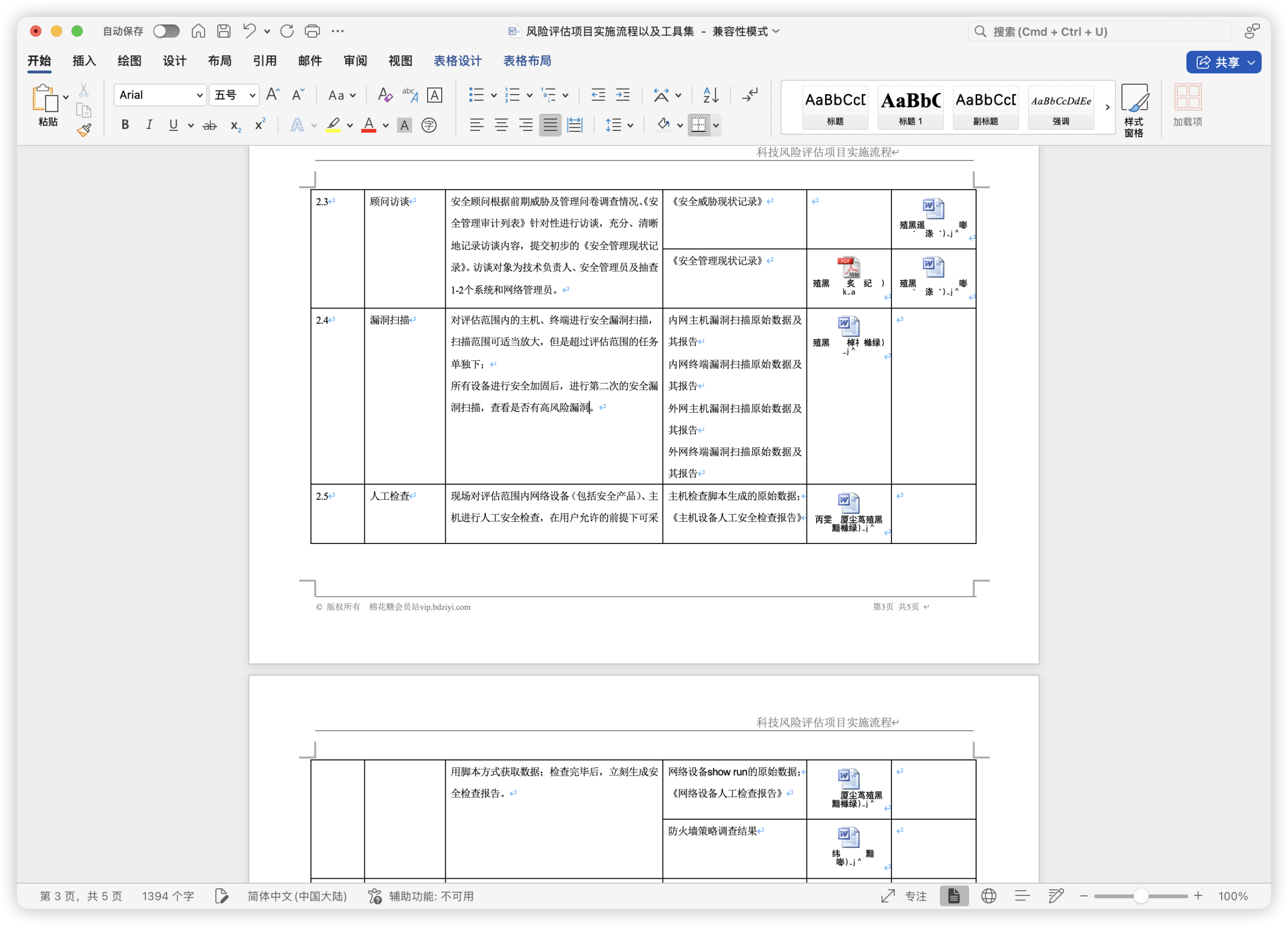Toggle Italic formatting
This screenshot has height=926, width=1288.
(149, 125)
